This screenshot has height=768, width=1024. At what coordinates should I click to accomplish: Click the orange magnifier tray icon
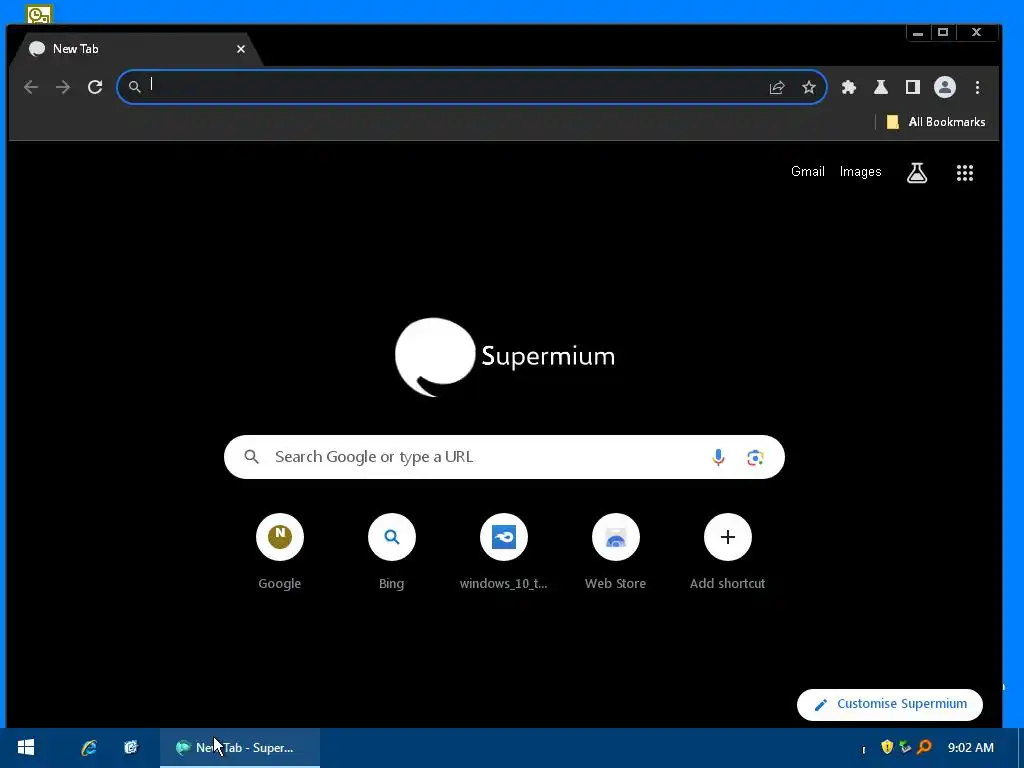pos(924,746)
